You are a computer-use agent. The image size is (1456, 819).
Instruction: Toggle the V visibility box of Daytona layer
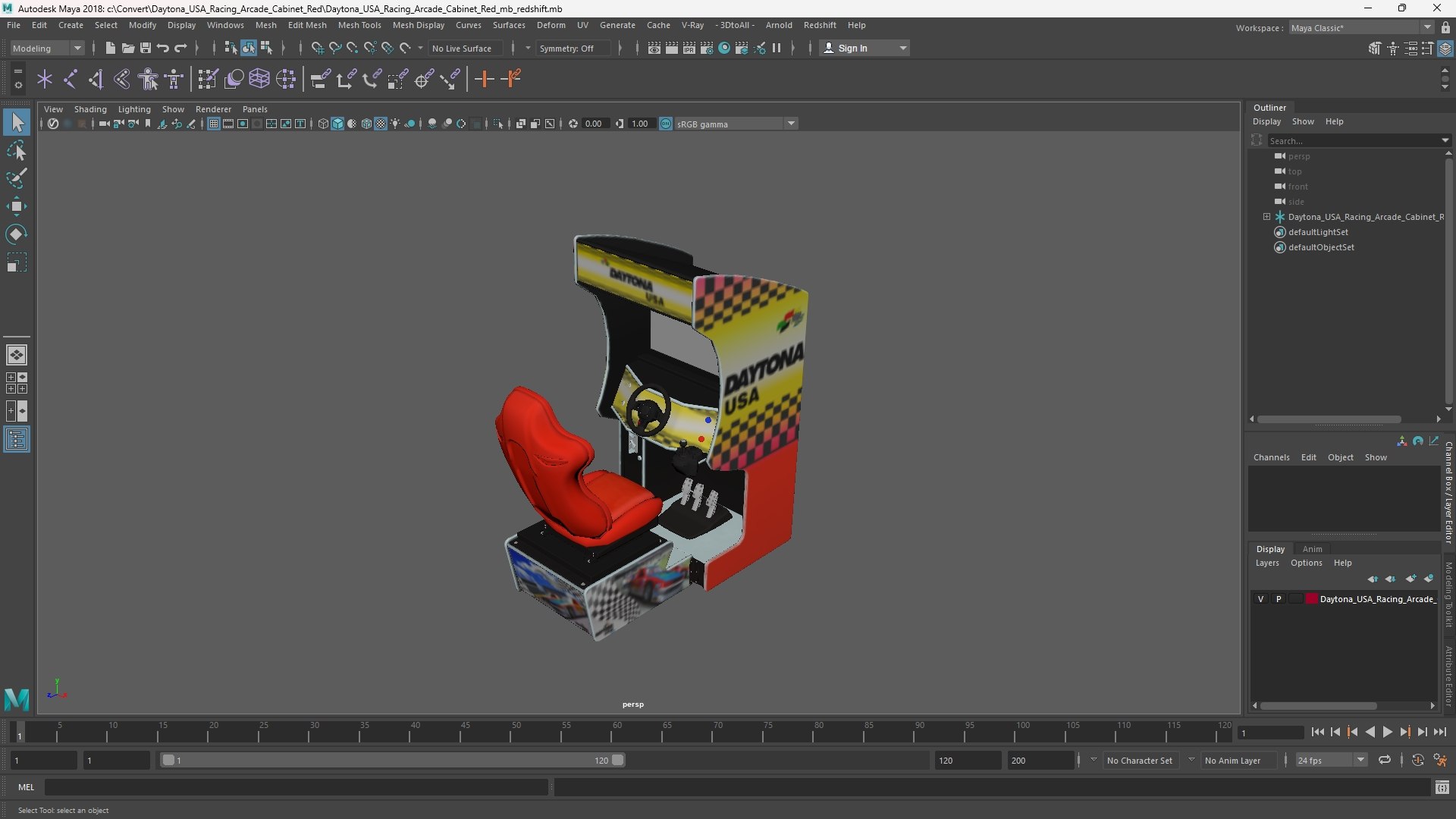tap(1261, 599)
